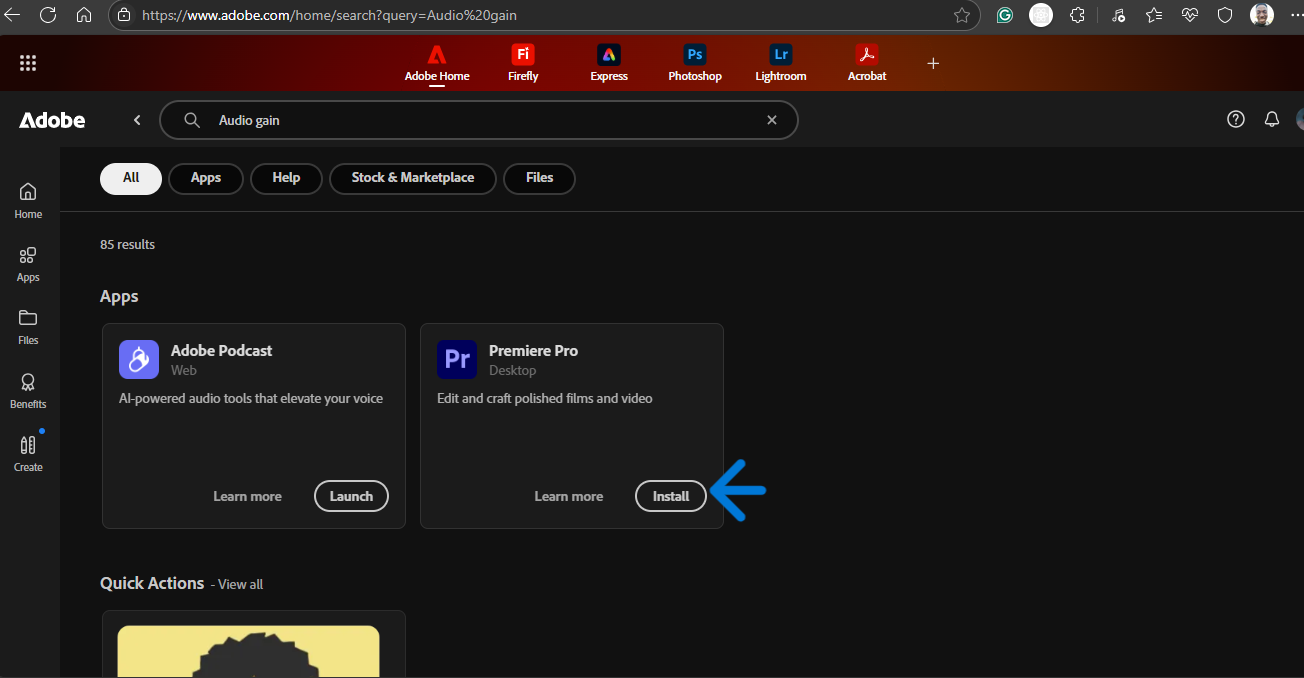Open Acrobat from the top bar

coord(867,63)
